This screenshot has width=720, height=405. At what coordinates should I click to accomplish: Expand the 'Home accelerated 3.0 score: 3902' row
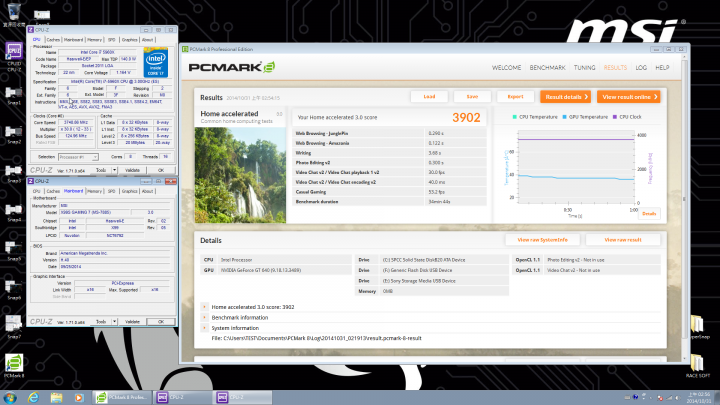pyautogui.click(x=205, y=307)
